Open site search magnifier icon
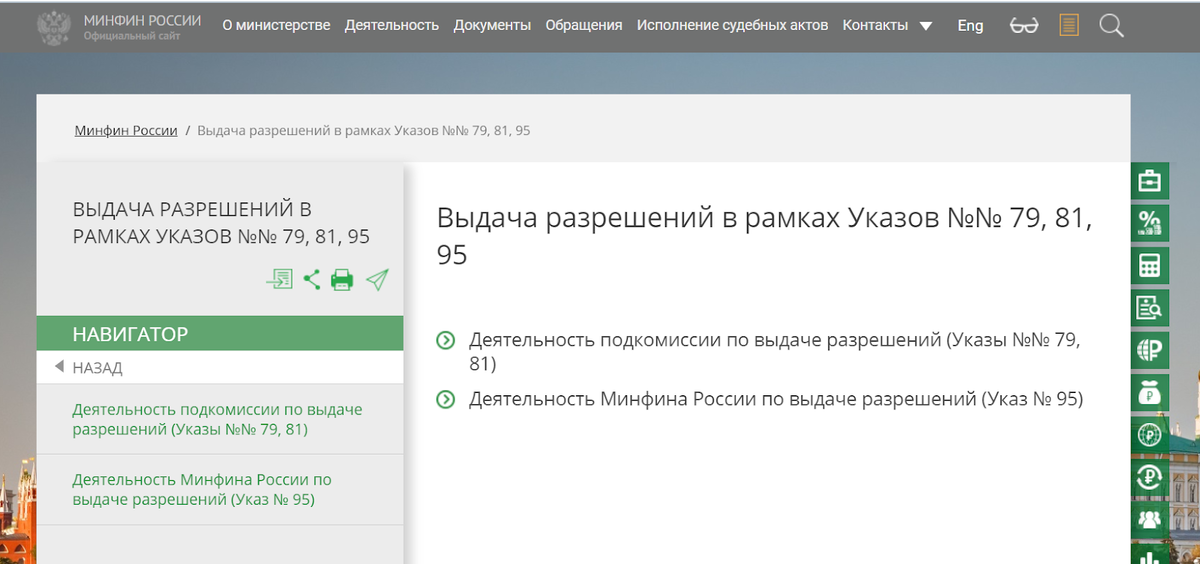 (1111, 26)
